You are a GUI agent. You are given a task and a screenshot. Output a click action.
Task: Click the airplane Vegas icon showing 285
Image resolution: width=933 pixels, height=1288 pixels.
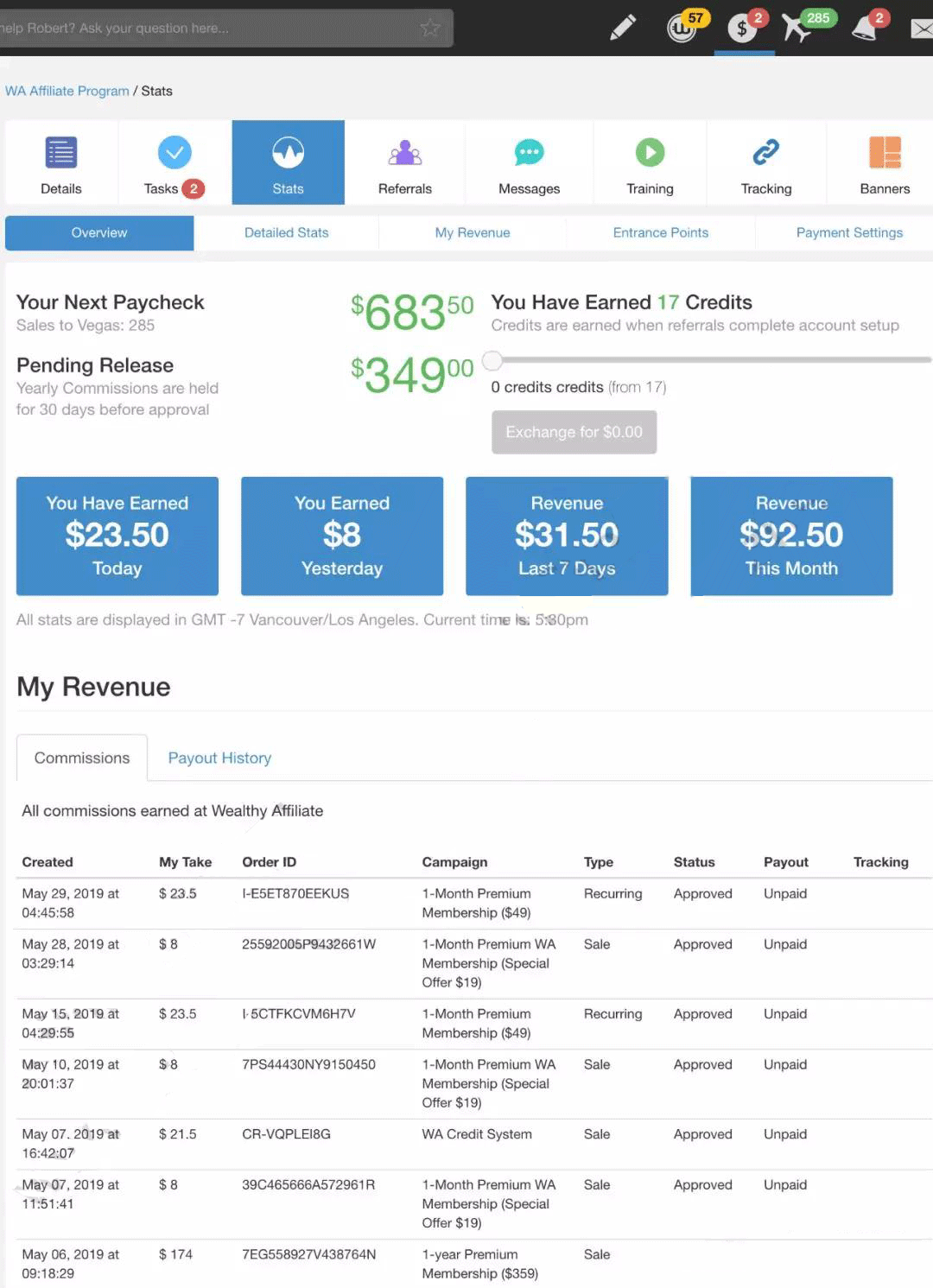(797, 28)
